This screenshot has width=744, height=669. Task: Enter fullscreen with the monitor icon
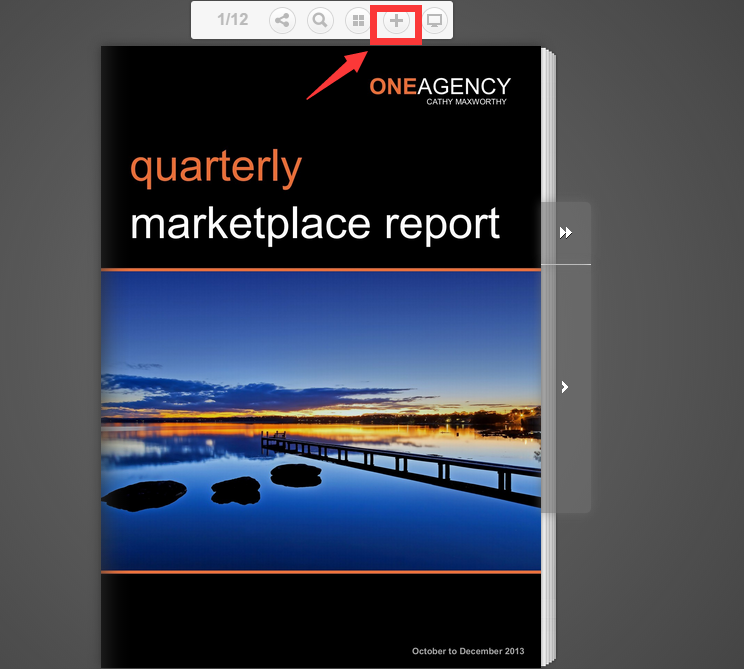434,20
